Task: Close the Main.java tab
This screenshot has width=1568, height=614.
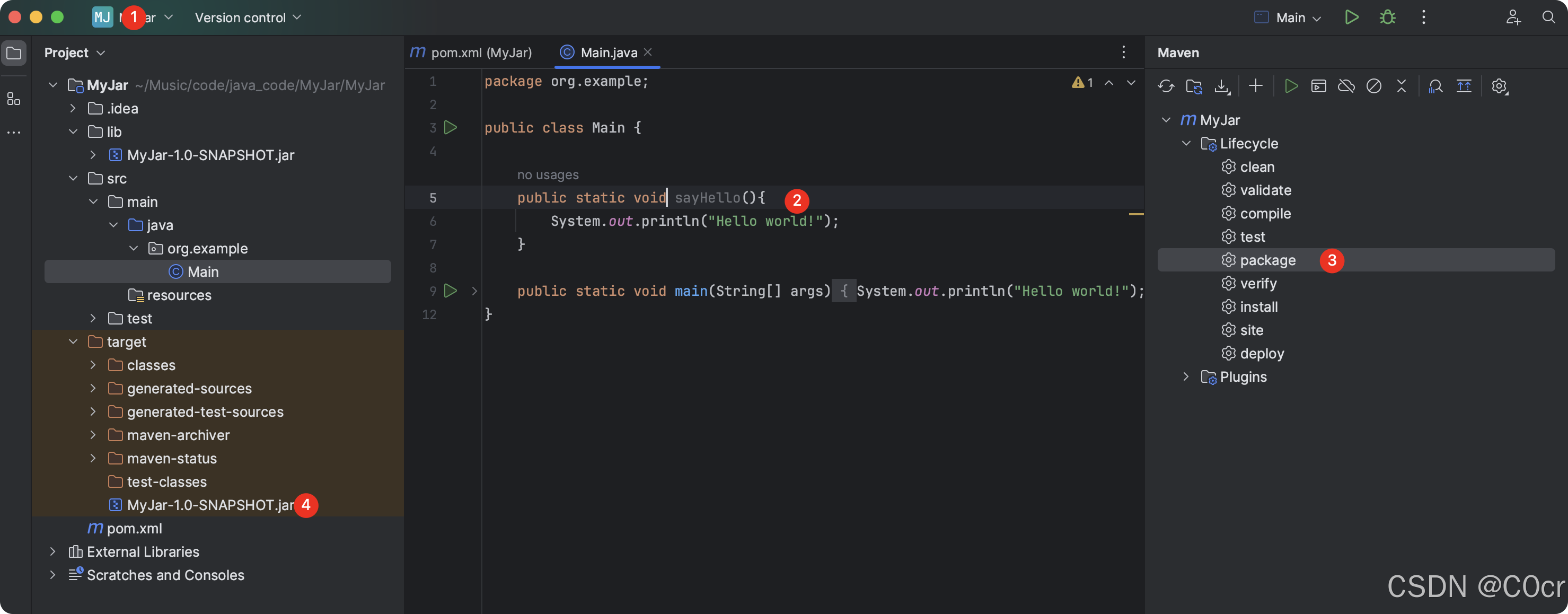Action: pos(648,52)
